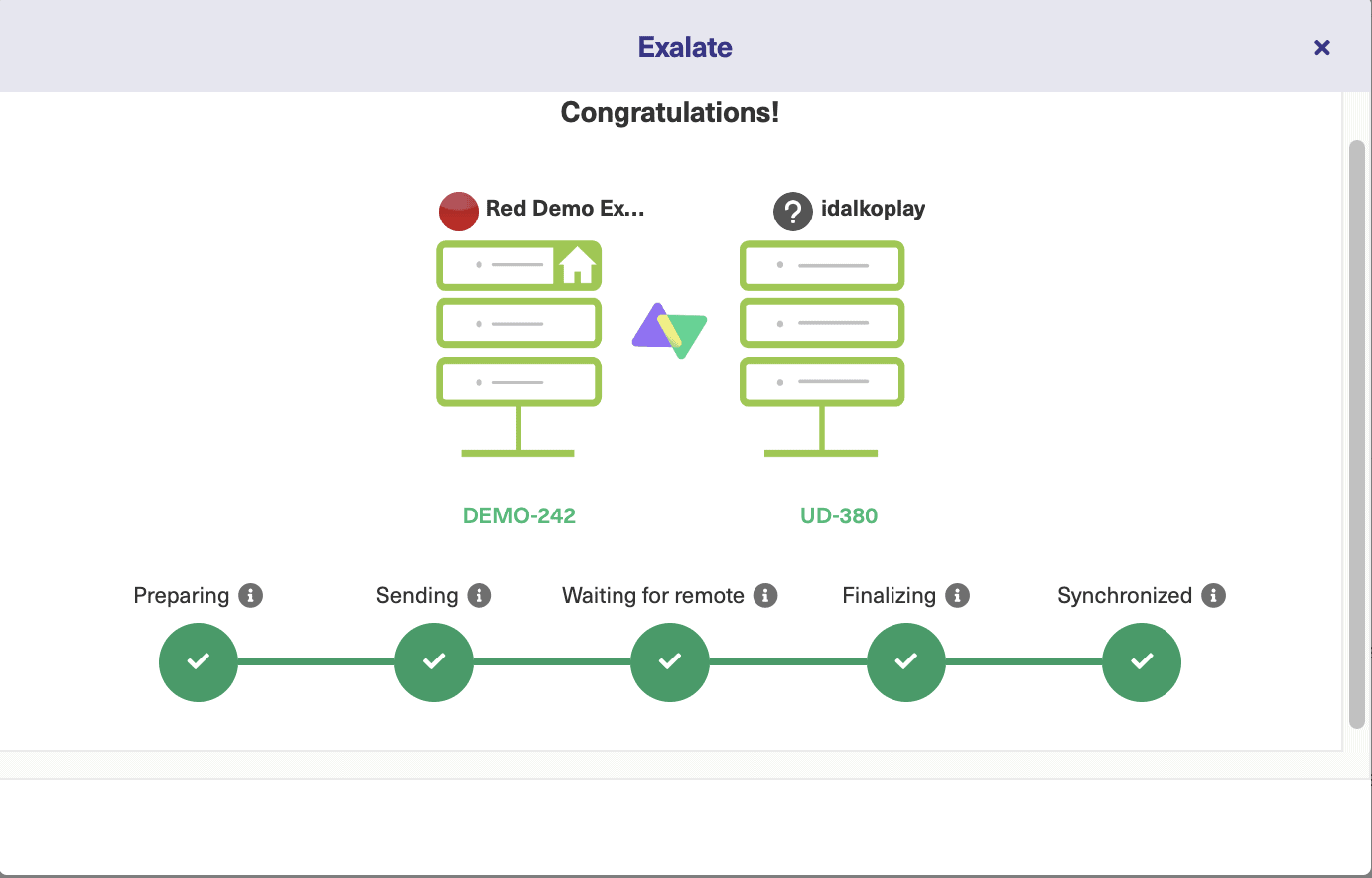The height and width of the screenshot is (878, 1372).
Task: Click the Finalizing step checkmark circle
Action: point(906,662)
